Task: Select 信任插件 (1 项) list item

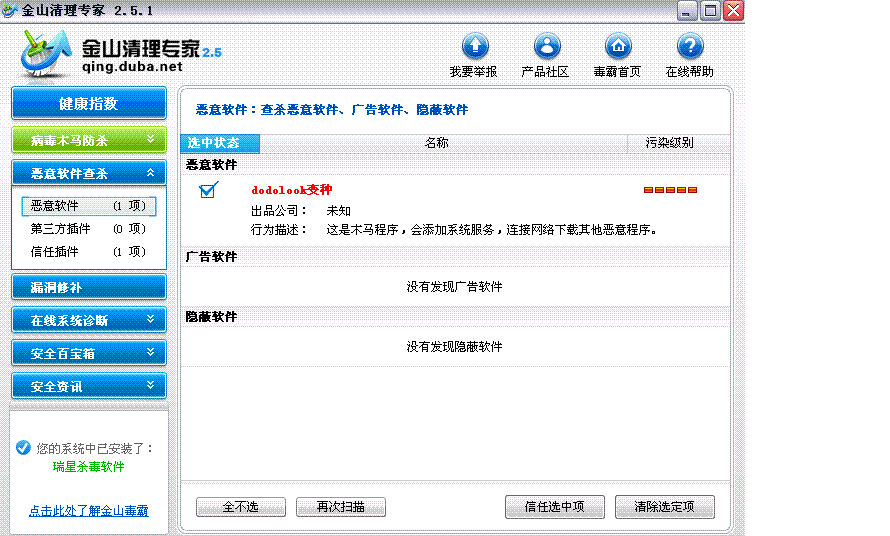Action: 89,252
